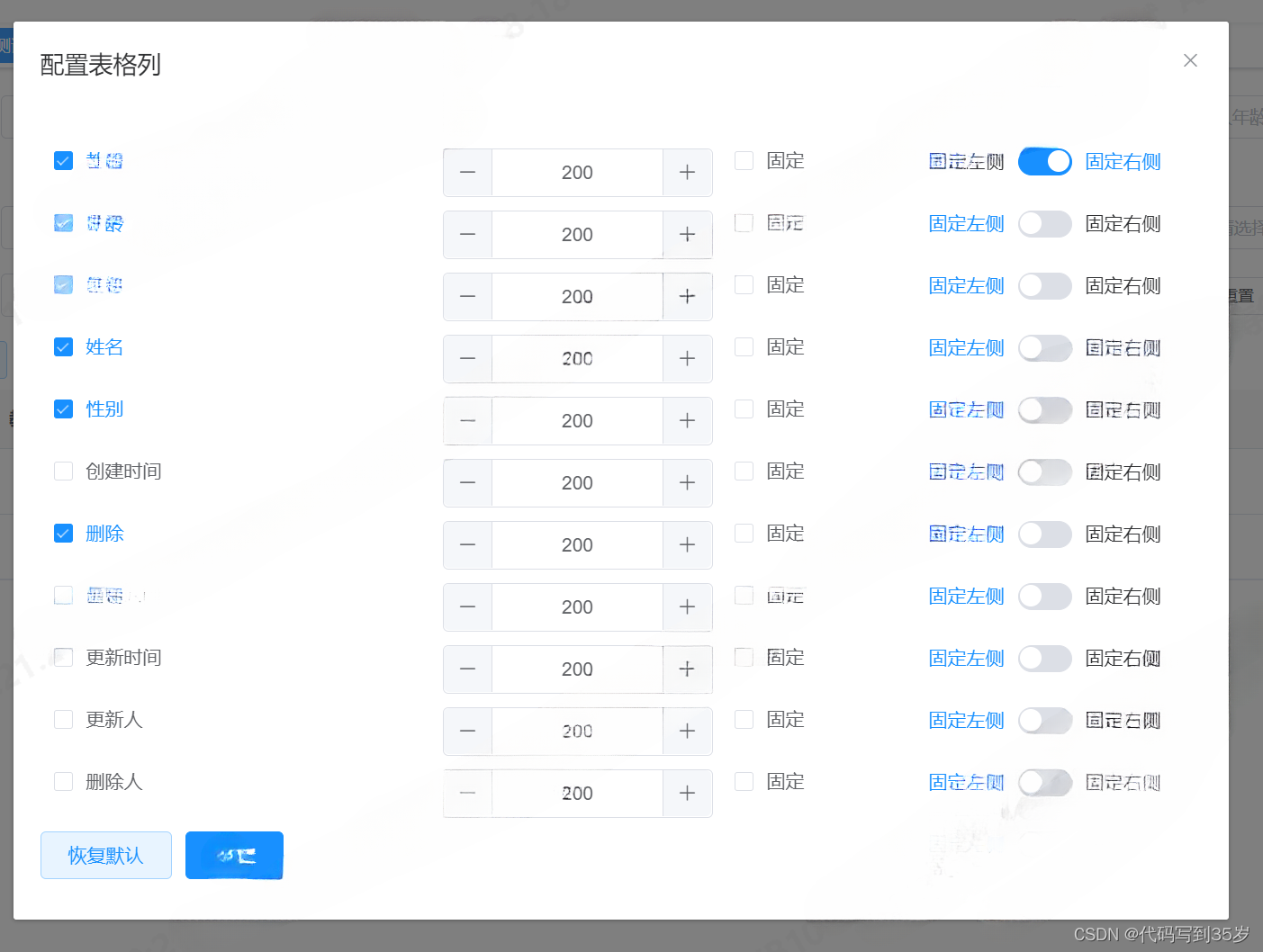This screenshot has height=952, width=1263.
Task: Raise width for the 删除 column
Action: (688, 545)
